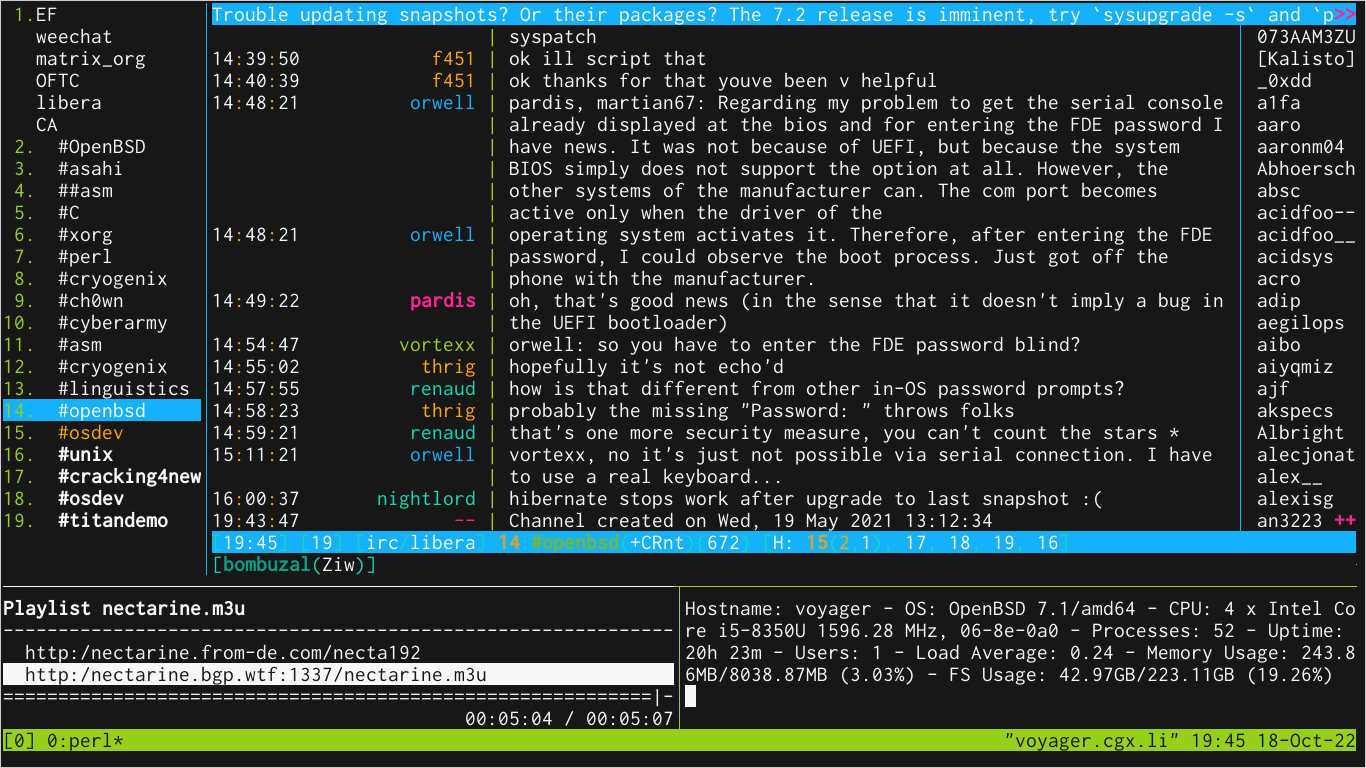Select nick aaronm04 in nicklist

click(x=1301, y=147)
